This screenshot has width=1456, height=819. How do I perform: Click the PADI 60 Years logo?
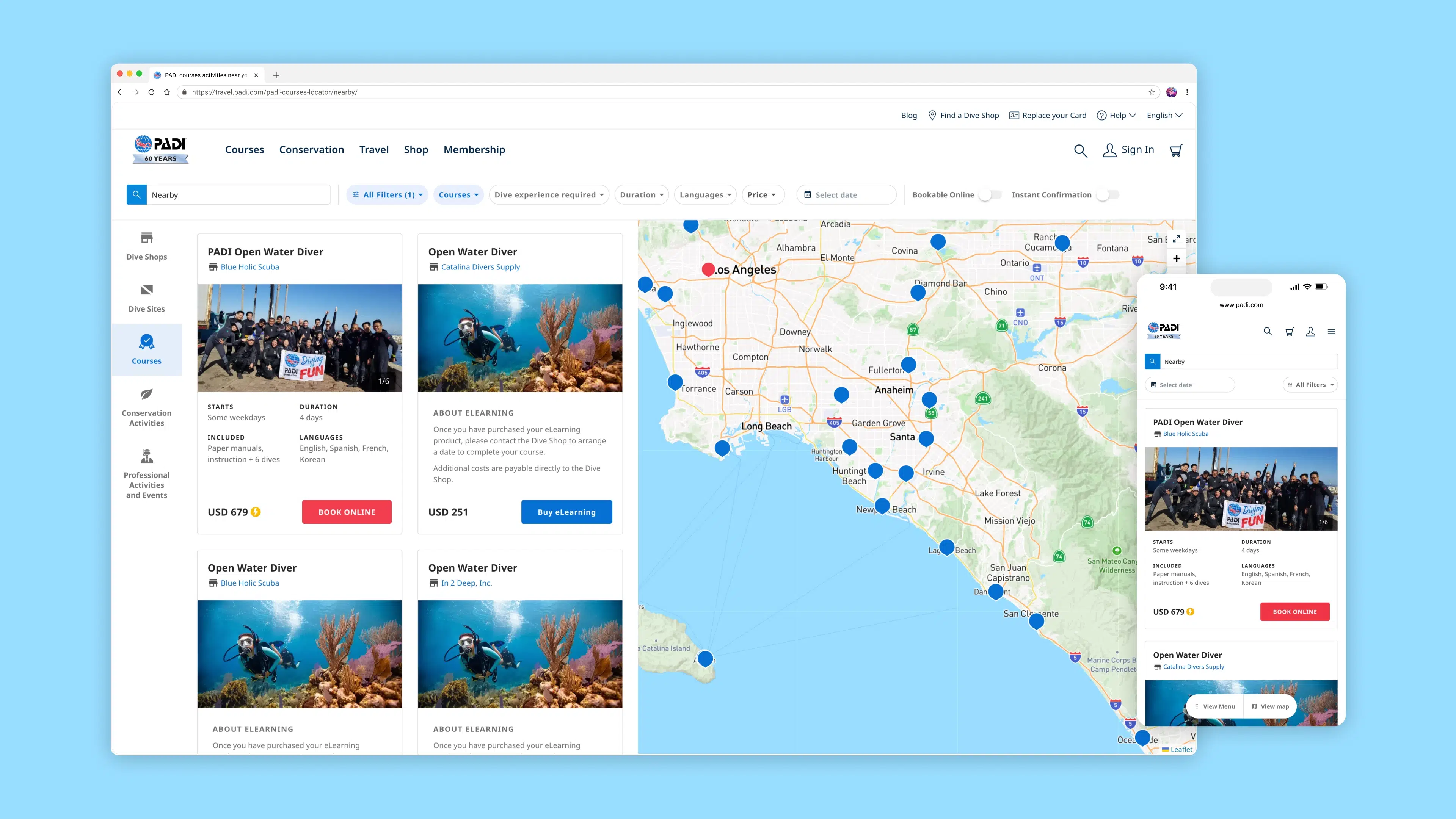tap(160, 150)
